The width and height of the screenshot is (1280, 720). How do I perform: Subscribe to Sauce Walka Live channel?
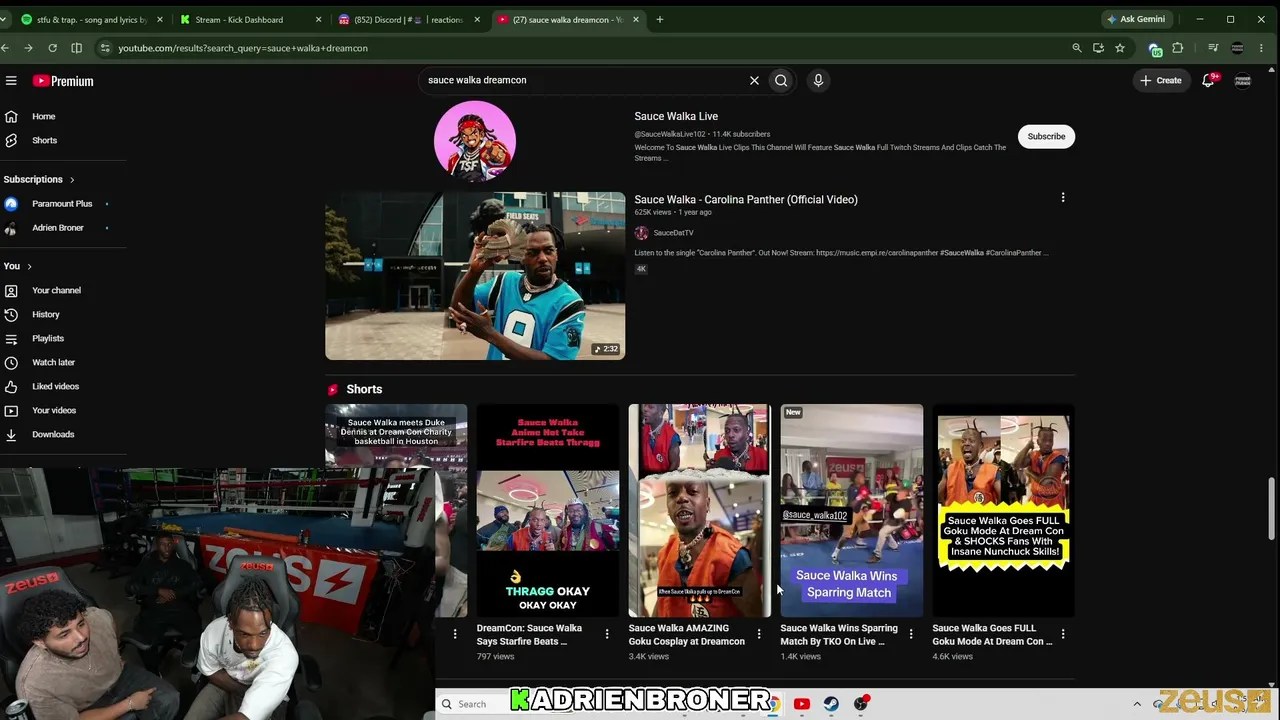1046,136
